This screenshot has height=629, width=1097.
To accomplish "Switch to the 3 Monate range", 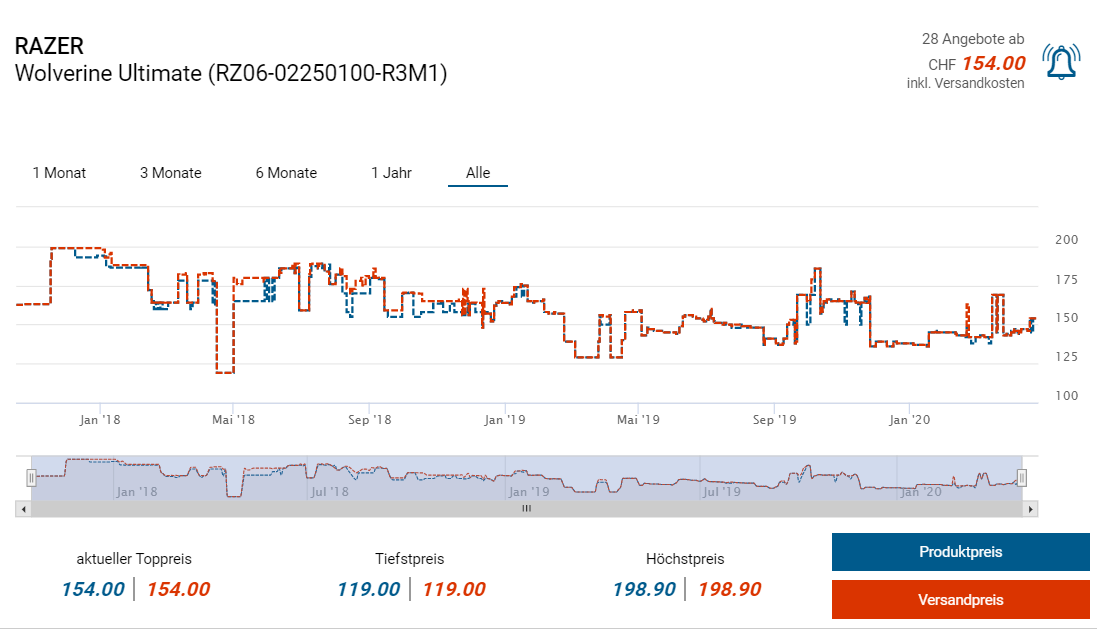I will click(x=170, y=173).
